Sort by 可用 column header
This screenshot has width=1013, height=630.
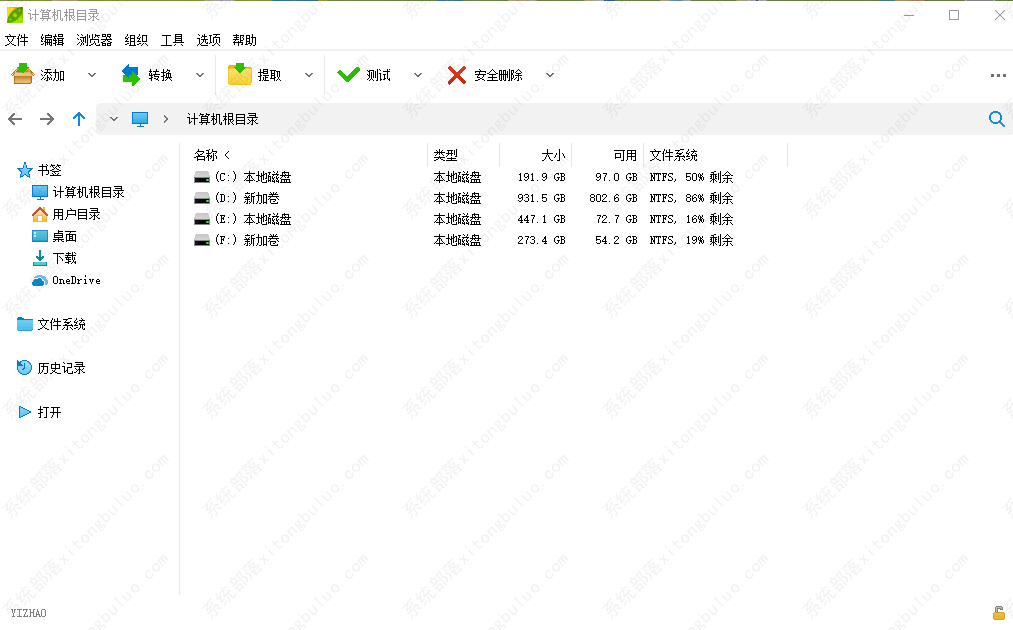coord(625,155)
